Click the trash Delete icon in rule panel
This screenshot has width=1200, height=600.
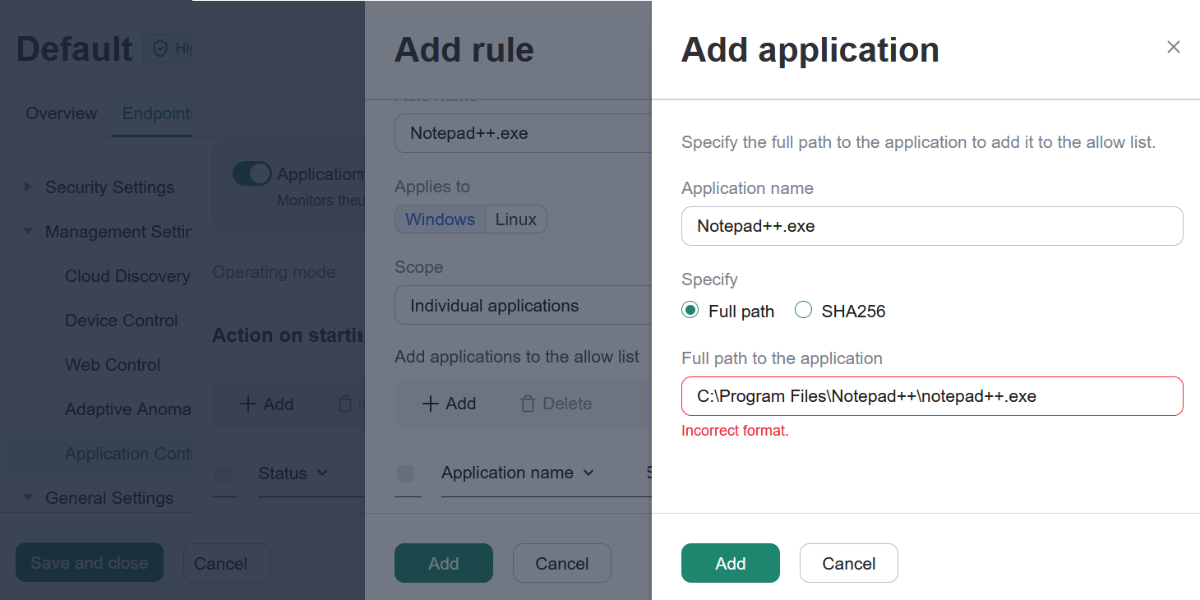(x=528, y=404)
